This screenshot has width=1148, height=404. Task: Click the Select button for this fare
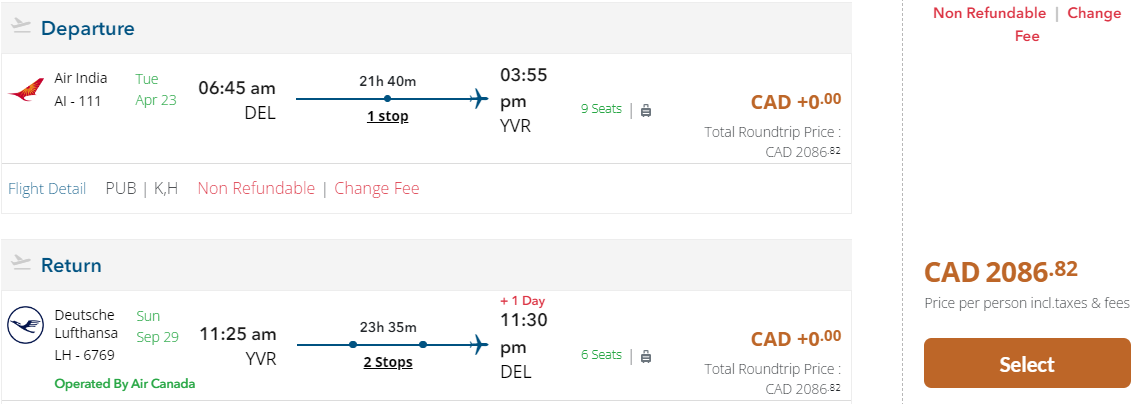click(x=1026, y=363)
